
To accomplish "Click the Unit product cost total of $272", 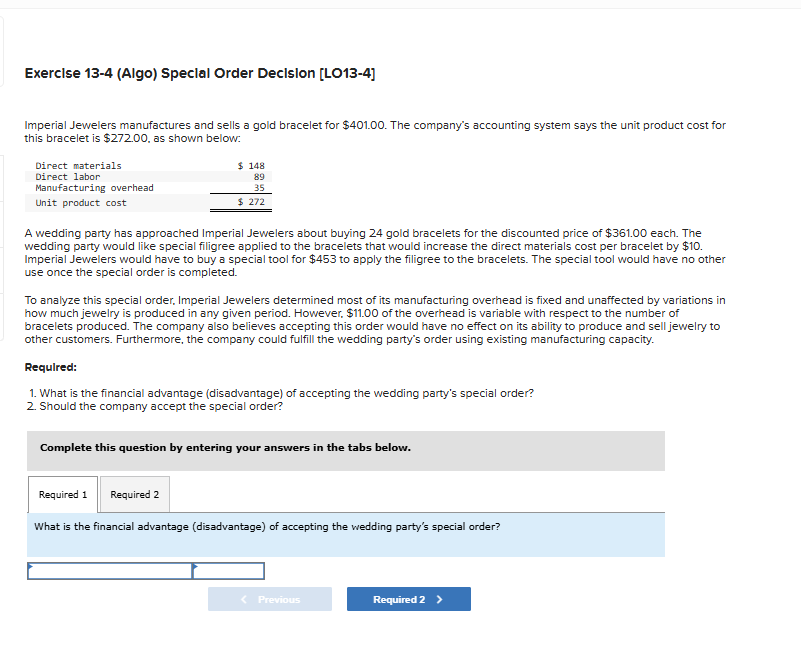I will tap(252, 202).
